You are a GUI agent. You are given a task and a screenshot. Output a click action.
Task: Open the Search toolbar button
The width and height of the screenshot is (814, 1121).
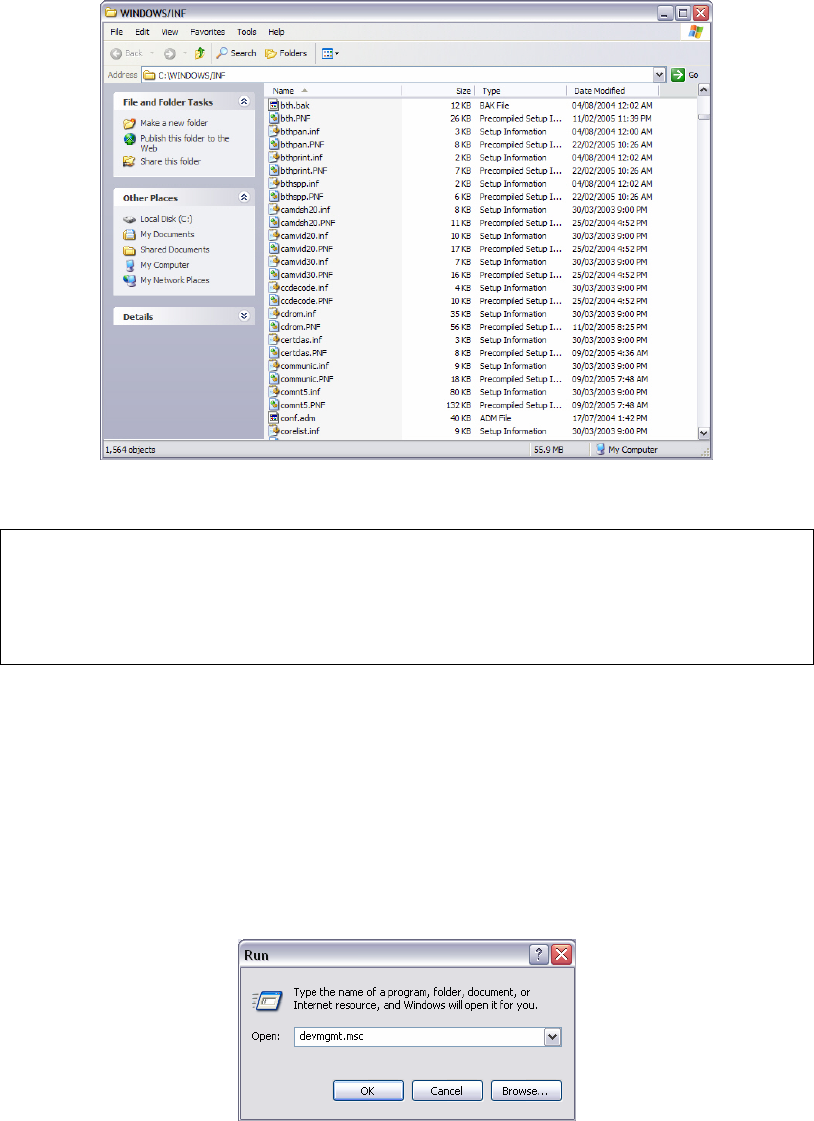coord(237,53)
